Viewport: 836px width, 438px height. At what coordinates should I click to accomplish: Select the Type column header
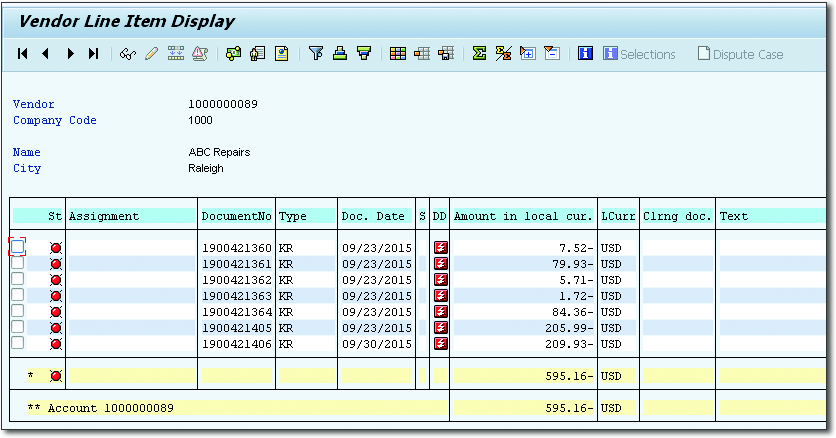tap(307, 216)
